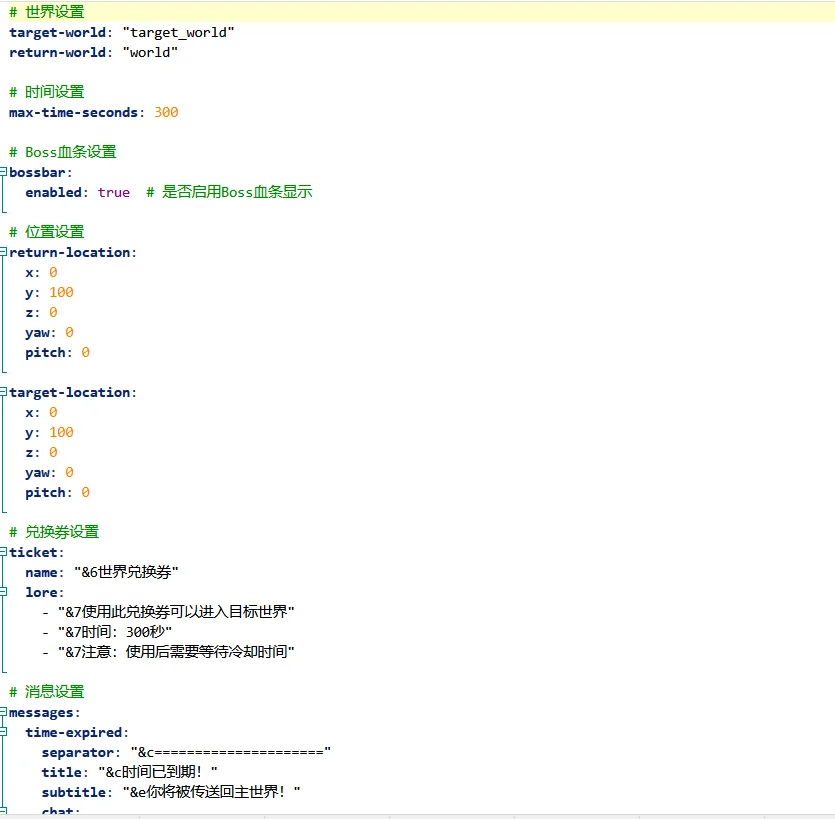Click the "# 兑换券设置" comment
The width and height of the screenshot is (835, 819).
click(54, 532)
